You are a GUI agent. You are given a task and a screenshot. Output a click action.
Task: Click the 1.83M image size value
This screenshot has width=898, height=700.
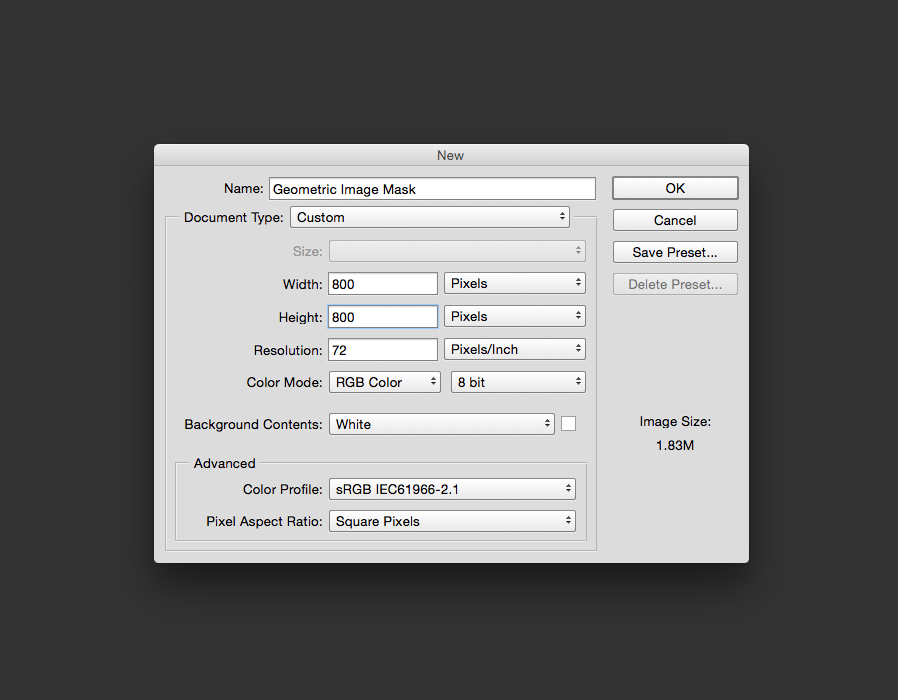(x=675, y=446)
